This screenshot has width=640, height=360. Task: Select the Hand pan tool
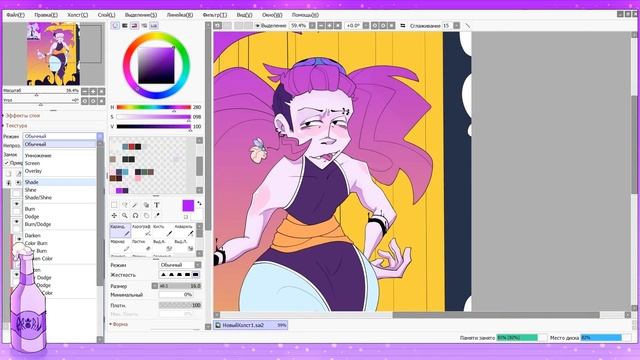(146, 216)
